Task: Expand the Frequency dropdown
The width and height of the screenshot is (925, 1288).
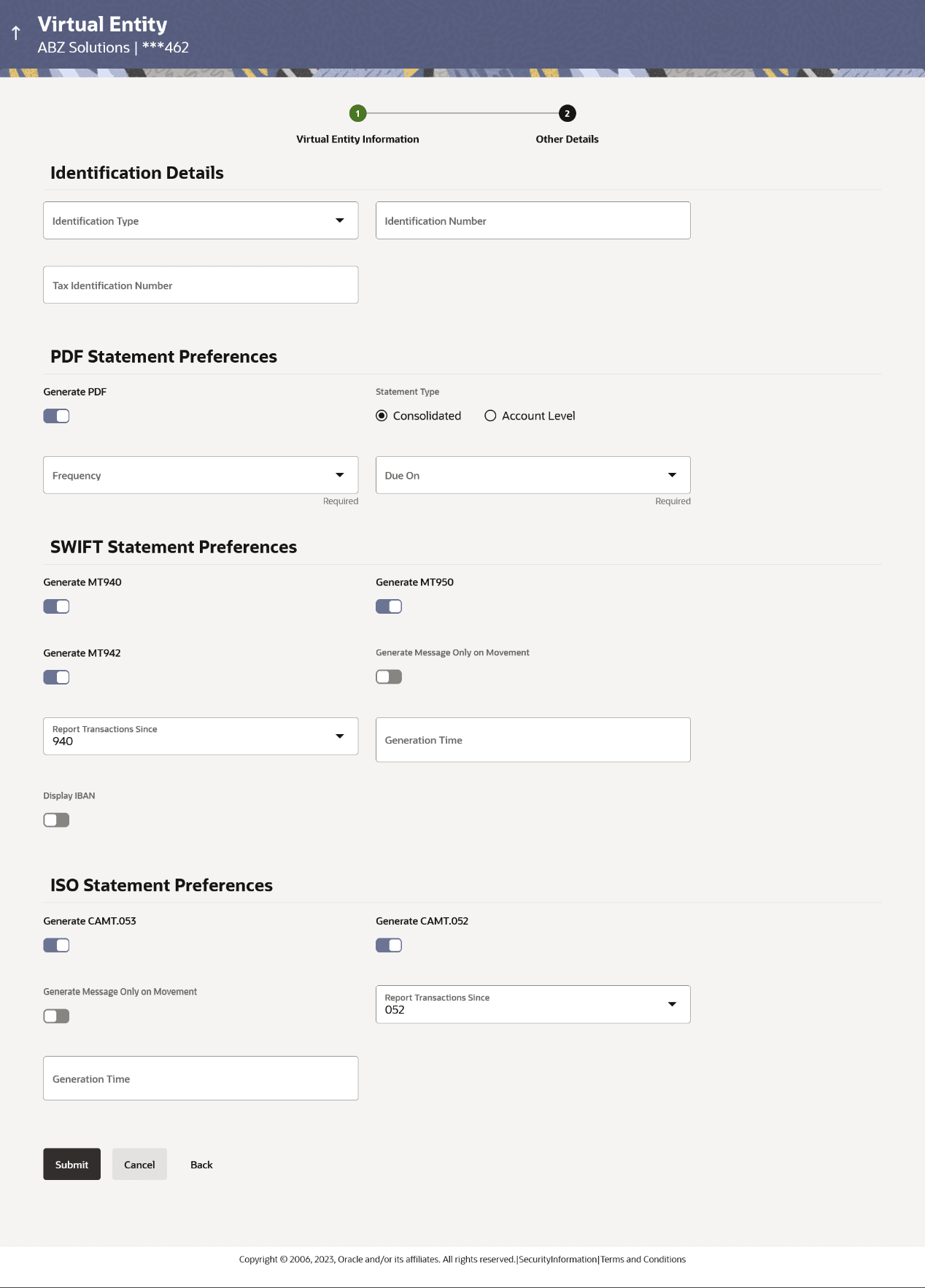Action: [201, 475]
